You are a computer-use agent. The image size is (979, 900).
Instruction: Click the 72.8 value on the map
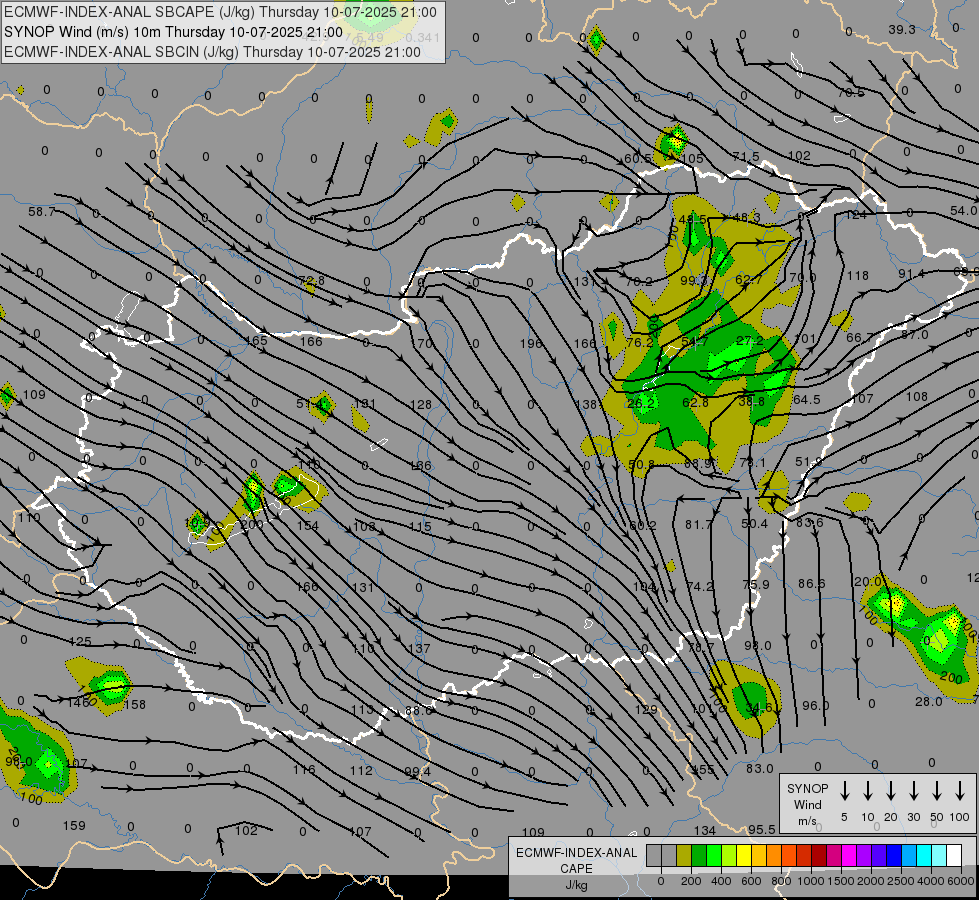[312, 280]
